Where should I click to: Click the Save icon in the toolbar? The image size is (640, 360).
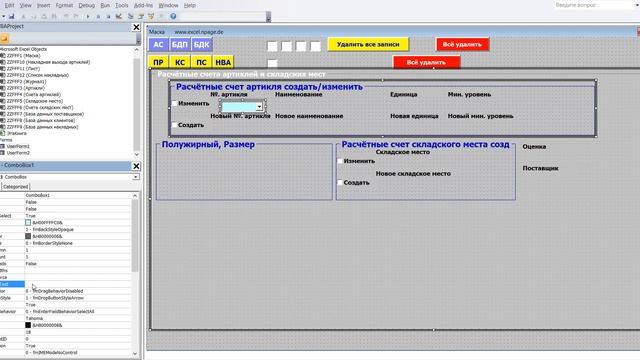(x=11, y=16)
